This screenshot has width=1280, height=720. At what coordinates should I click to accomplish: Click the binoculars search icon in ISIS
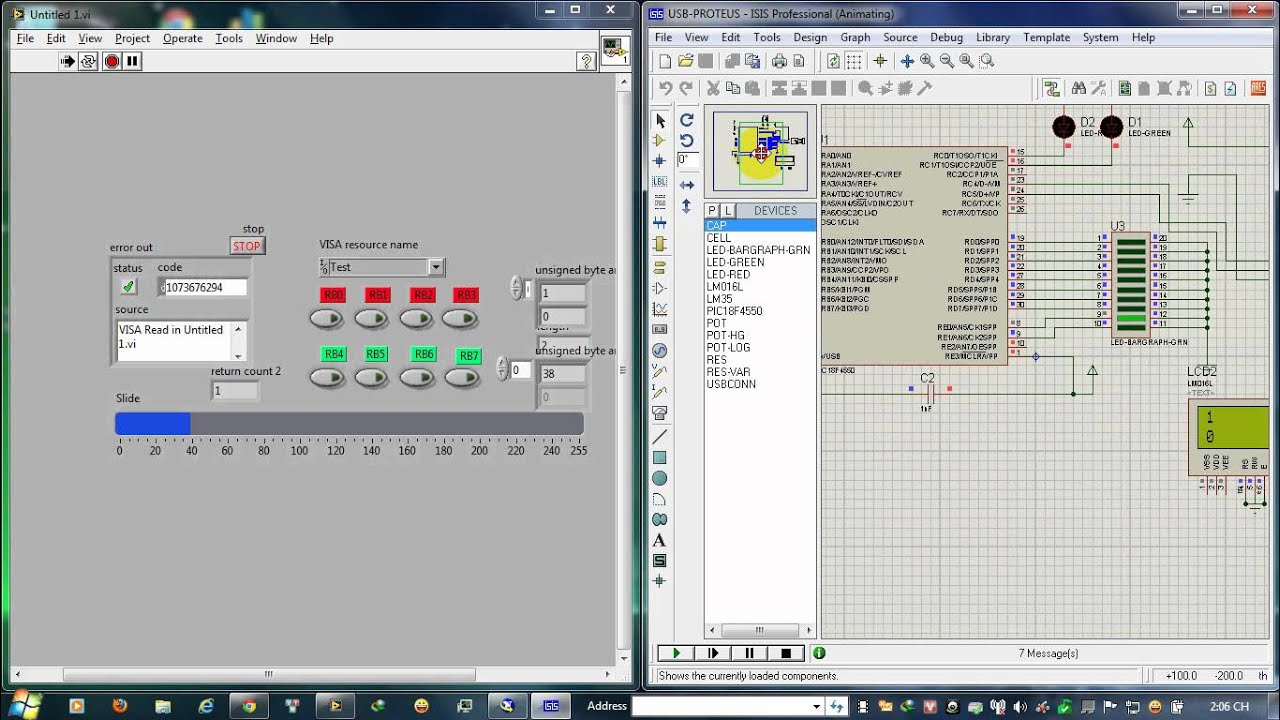coord(1077,88)
